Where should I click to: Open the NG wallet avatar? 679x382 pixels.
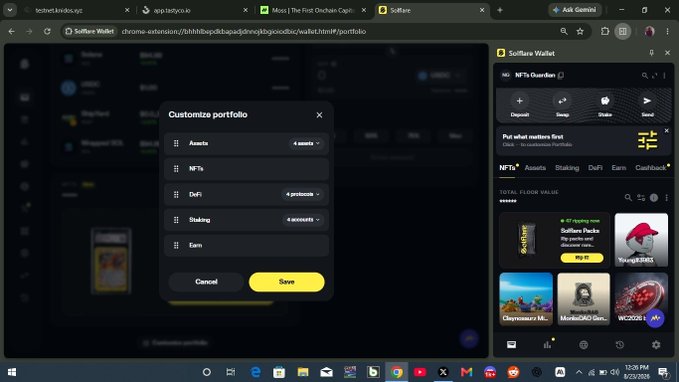coord(505,75)
